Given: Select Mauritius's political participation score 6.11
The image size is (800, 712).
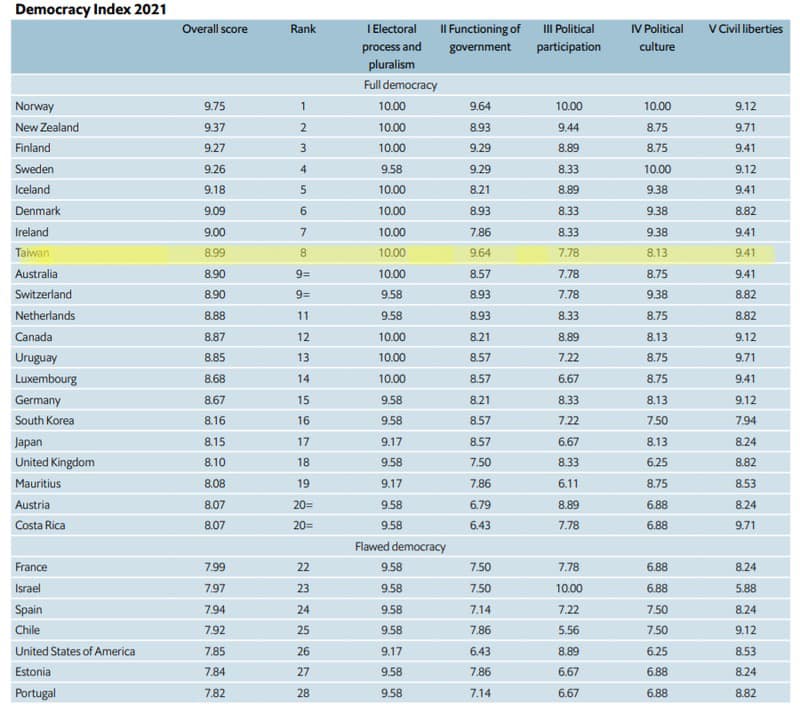Looking at the screenshot, I should 568,484.
